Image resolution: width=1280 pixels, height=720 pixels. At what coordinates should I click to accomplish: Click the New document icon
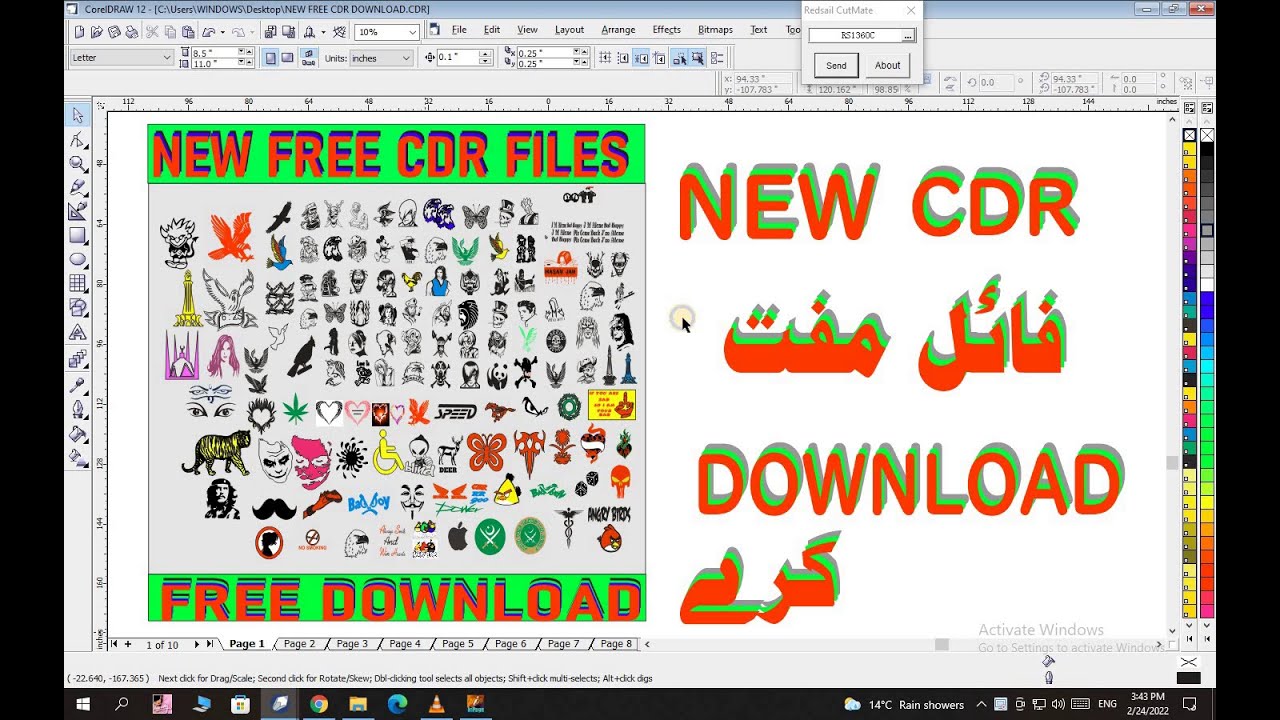tap(79, 32)
